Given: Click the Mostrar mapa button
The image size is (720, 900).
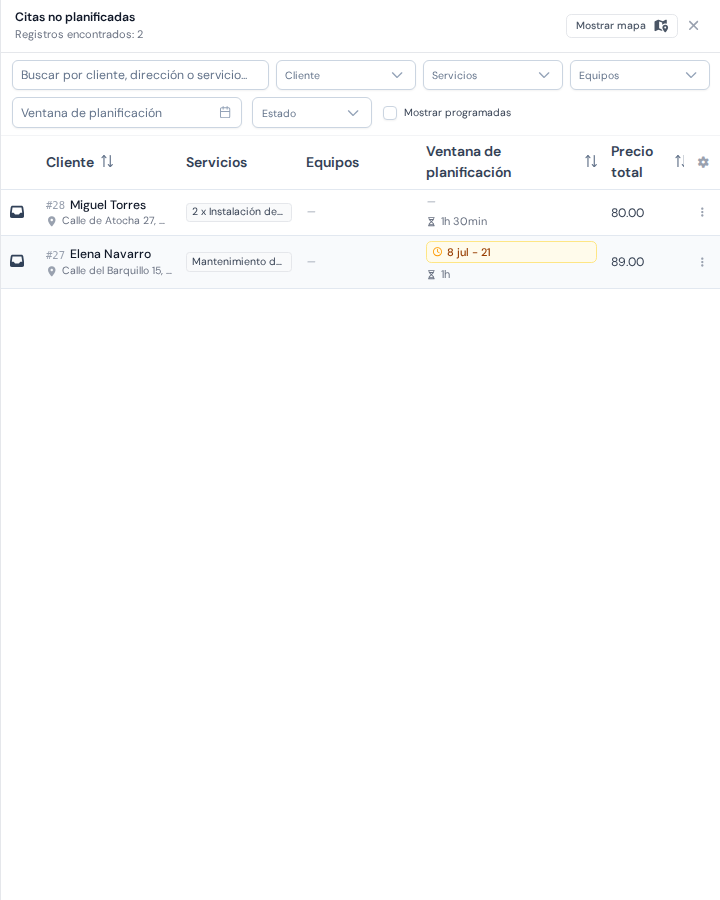Looking at the screenshot, I should [x=621, y=26].
